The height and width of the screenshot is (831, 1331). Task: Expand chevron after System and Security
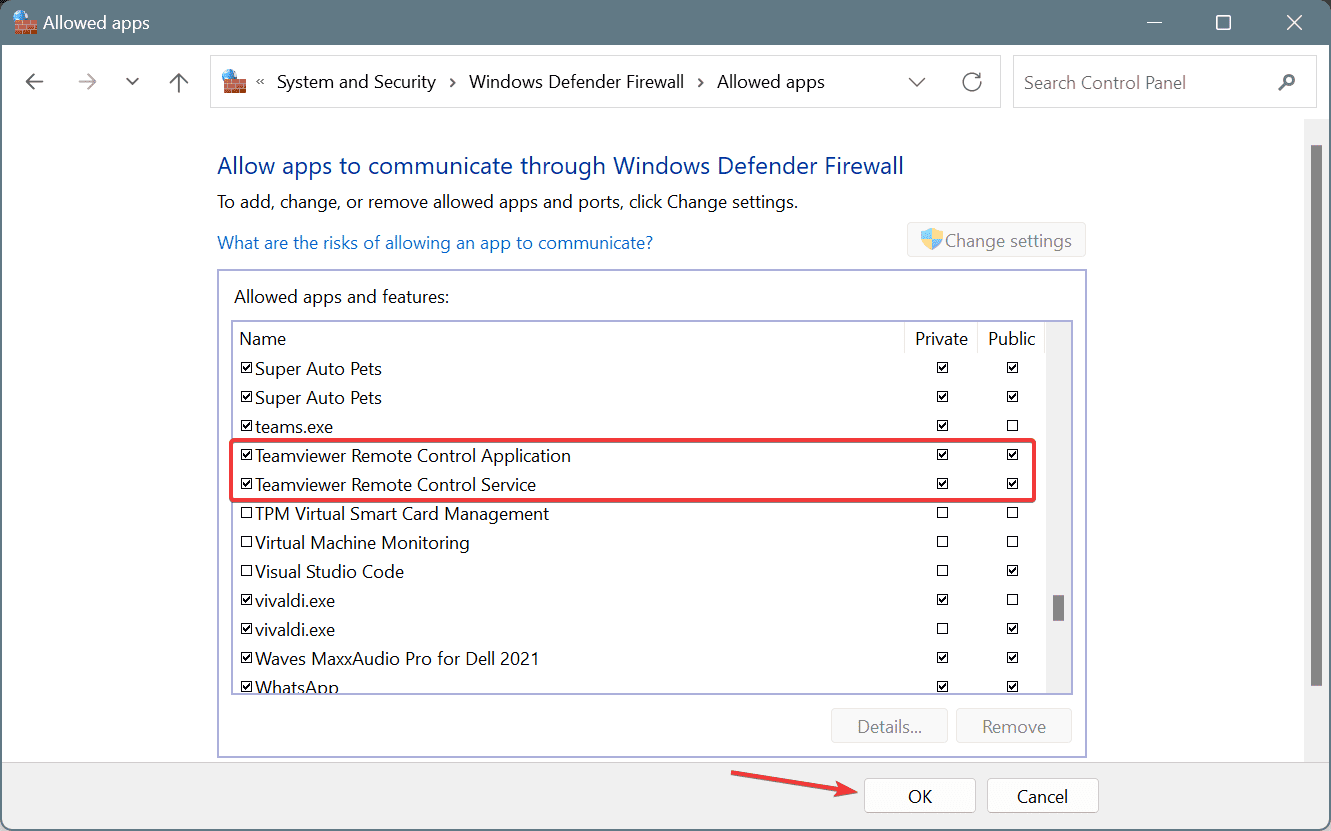pyautogui.click(x=452, y=82)
